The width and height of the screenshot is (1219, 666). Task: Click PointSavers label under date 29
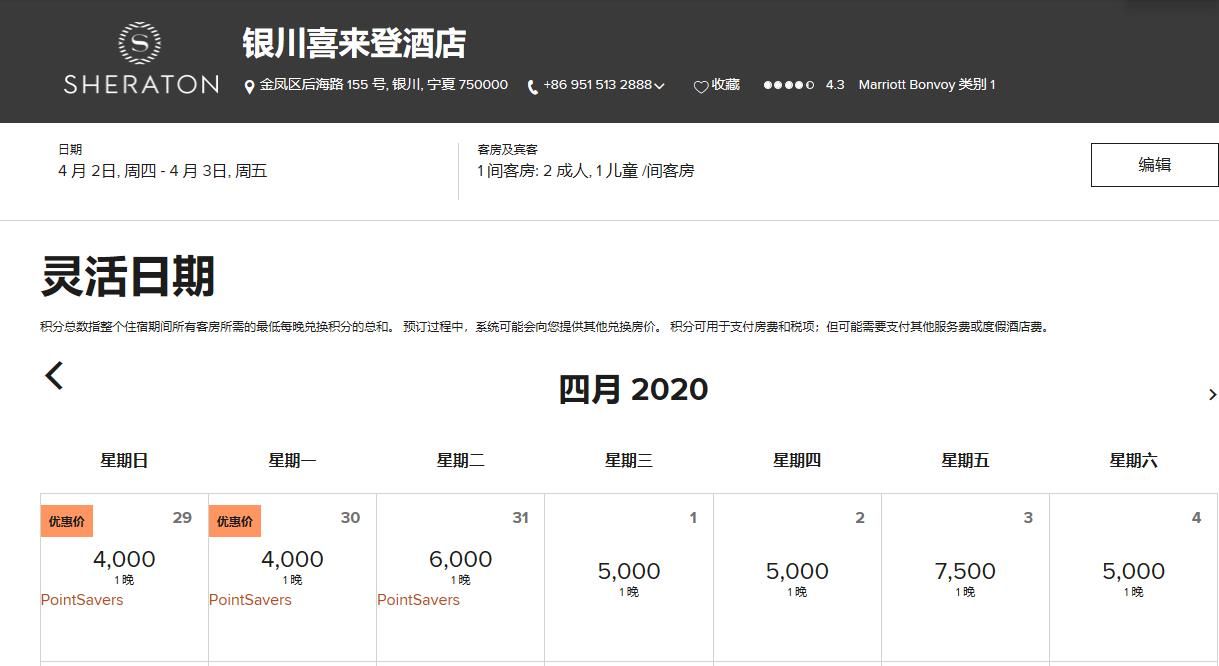[82, 600]
